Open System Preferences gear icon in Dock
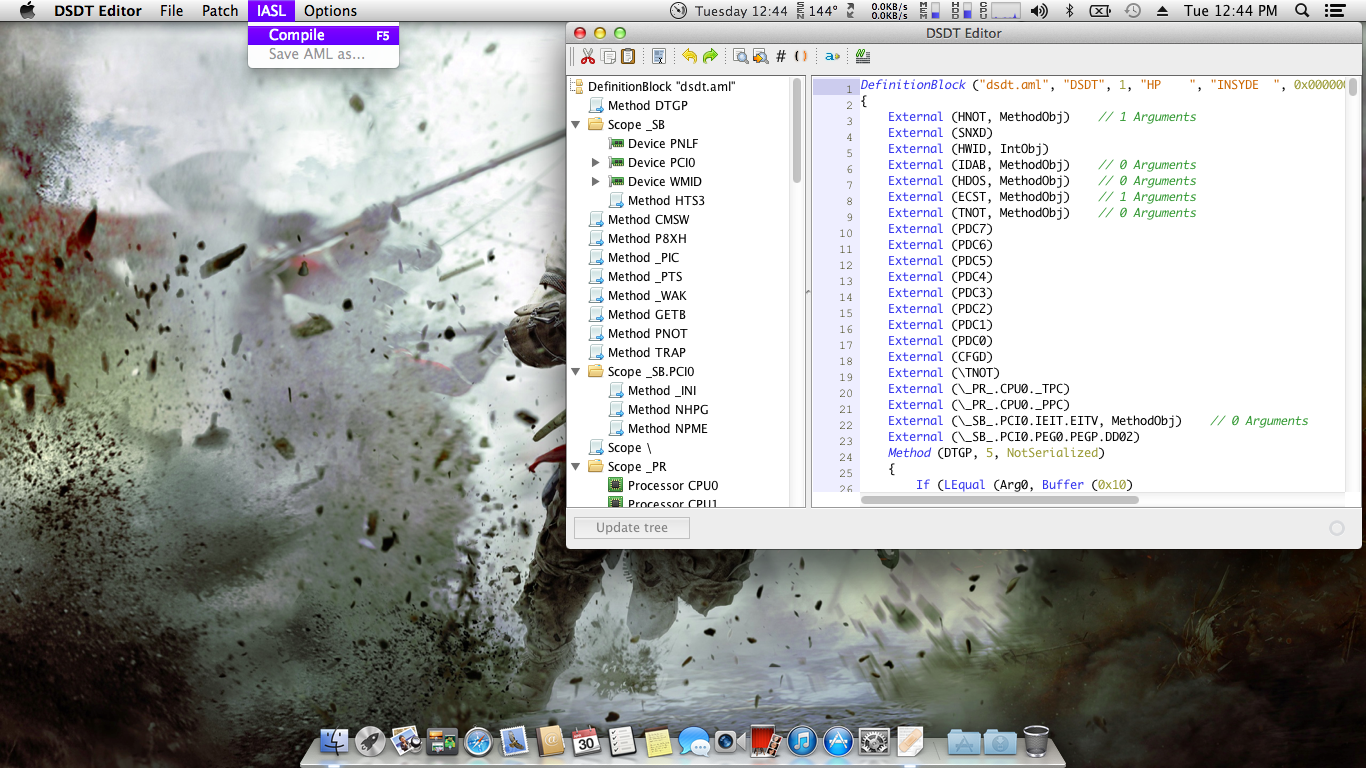 pyautogui.click(x=874, y=741)
